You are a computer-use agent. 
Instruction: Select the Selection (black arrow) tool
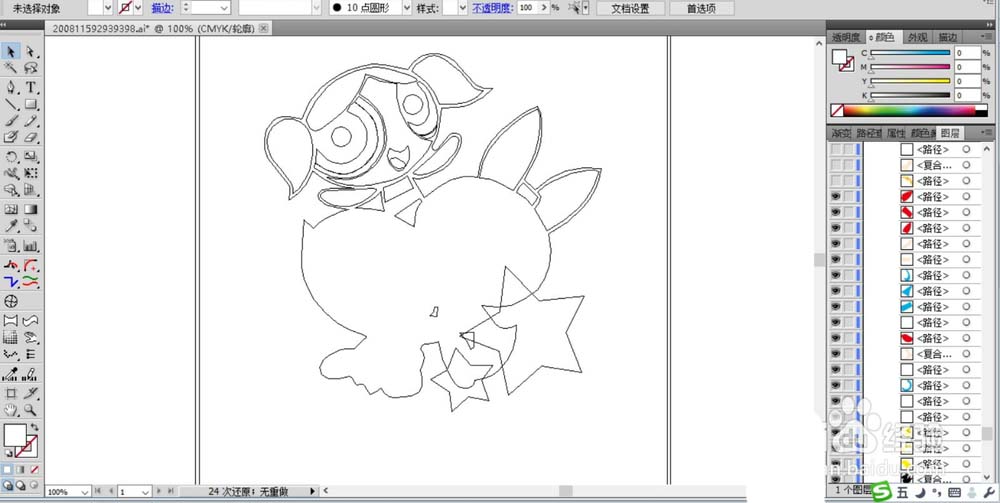(x=11, y=51)
